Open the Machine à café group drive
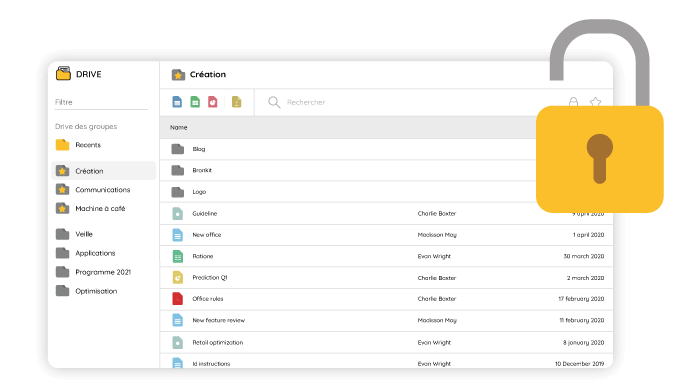This screenshot has width=700, height=392. tap(91, 209)
